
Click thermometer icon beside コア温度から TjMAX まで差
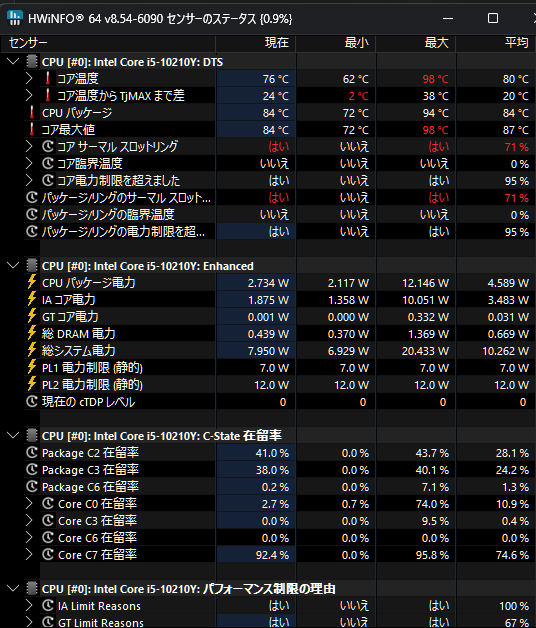(48, 95)
